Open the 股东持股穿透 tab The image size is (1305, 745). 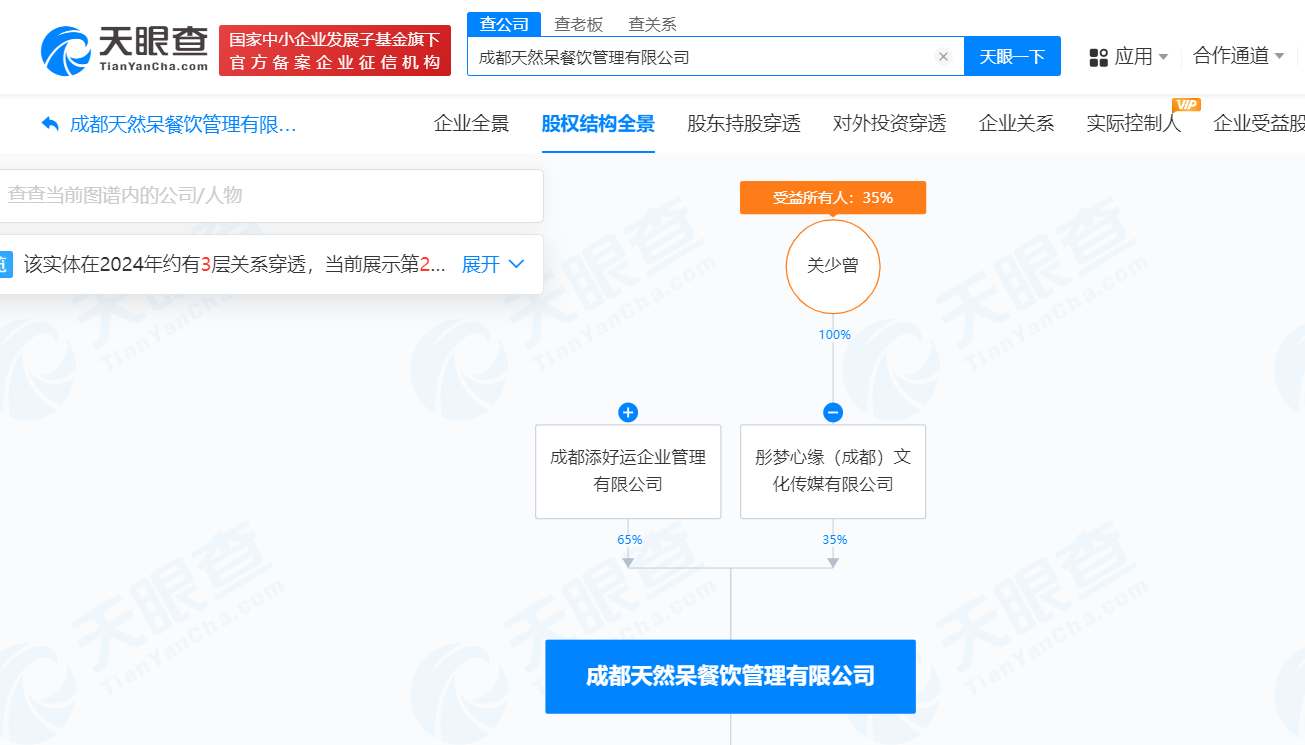pos(744,124)
